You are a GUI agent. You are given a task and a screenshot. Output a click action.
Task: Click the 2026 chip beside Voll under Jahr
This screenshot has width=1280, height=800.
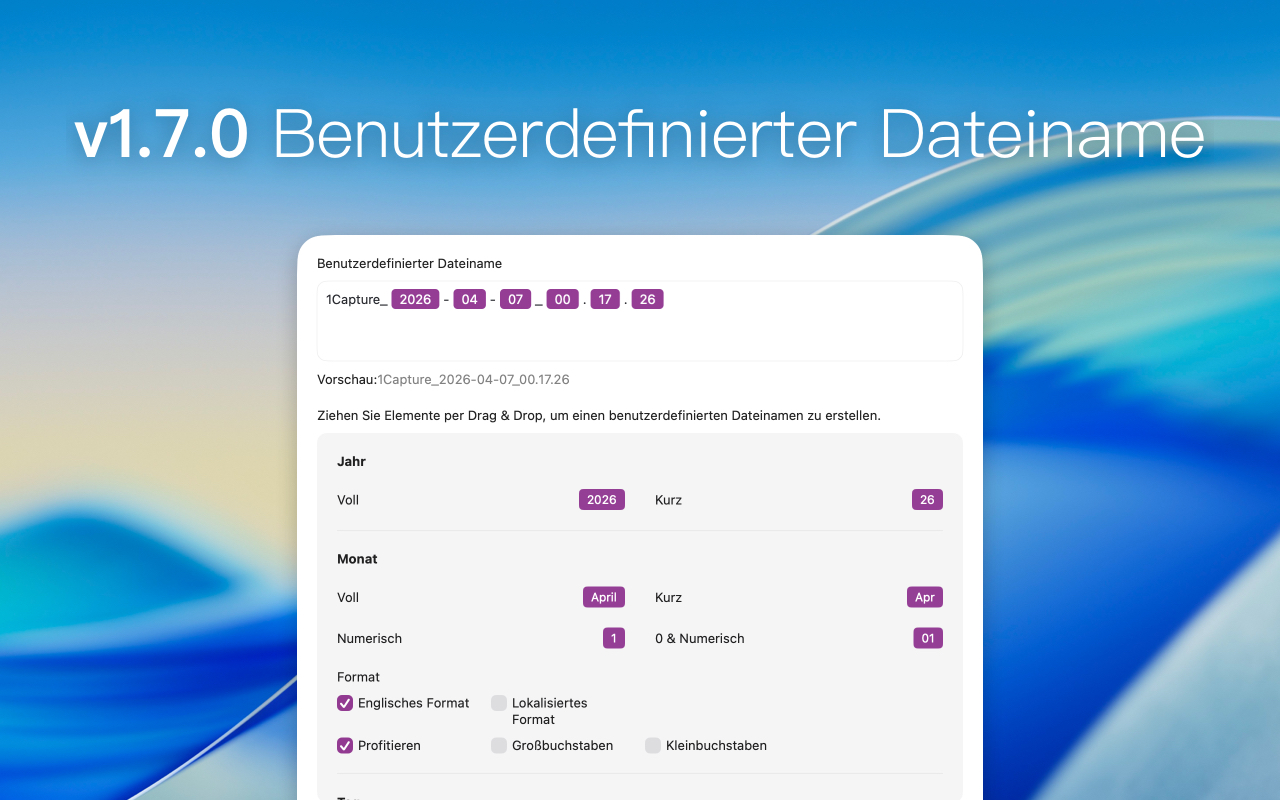click(x=602, y=500)
